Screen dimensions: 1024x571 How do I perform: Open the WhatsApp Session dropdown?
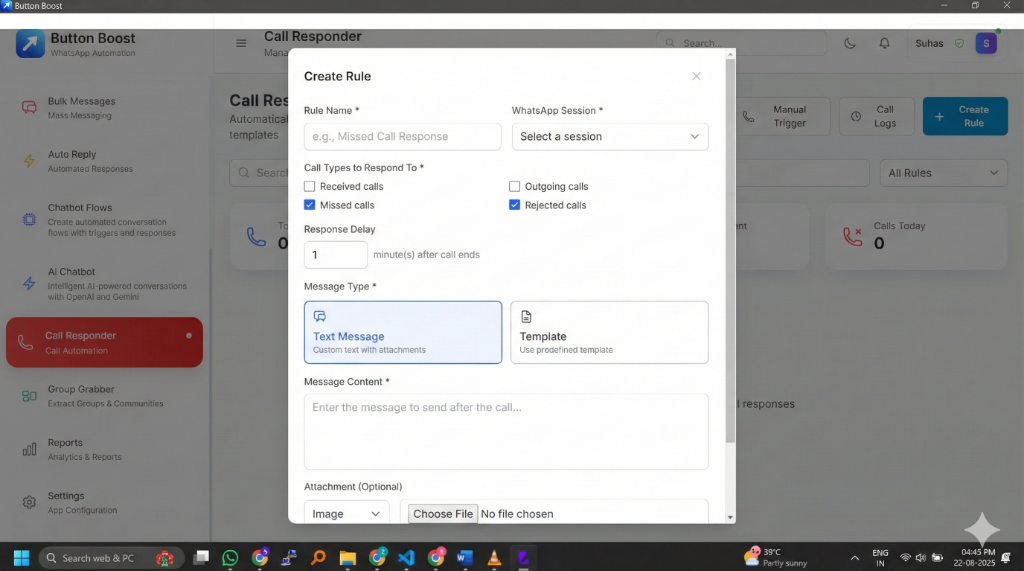[x=610, y=137]
